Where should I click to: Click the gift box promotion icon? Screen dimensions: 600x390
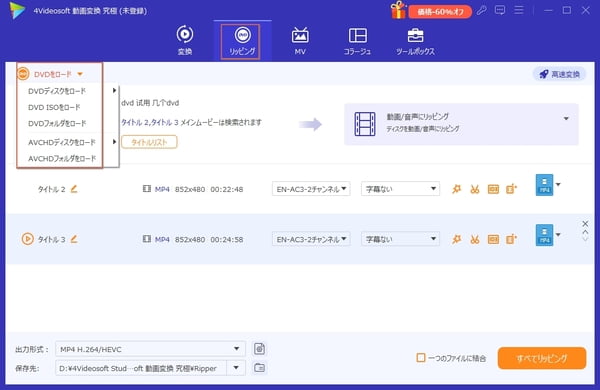click(x=398, y=10)
